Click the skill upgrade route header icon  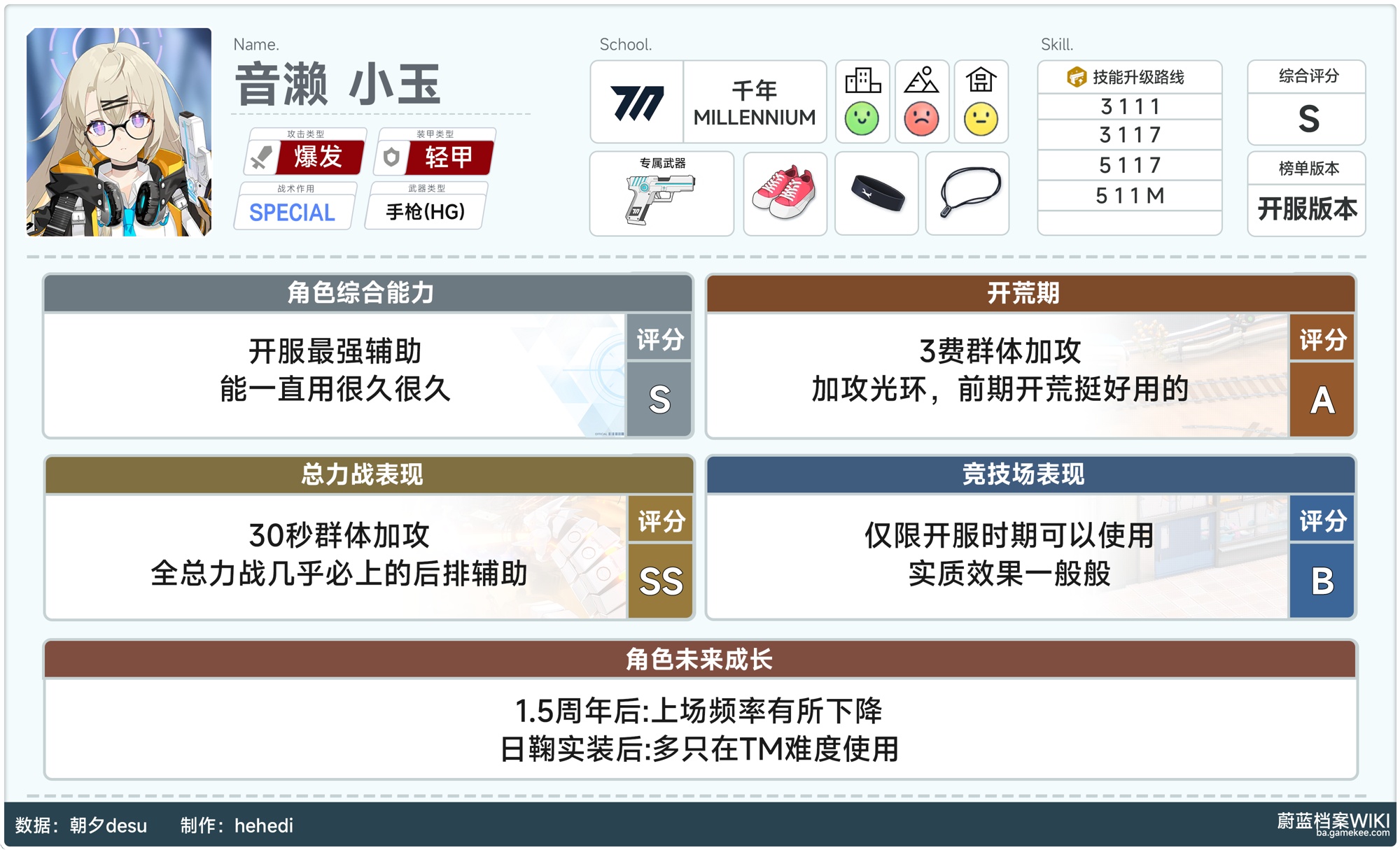(1076, 77)
